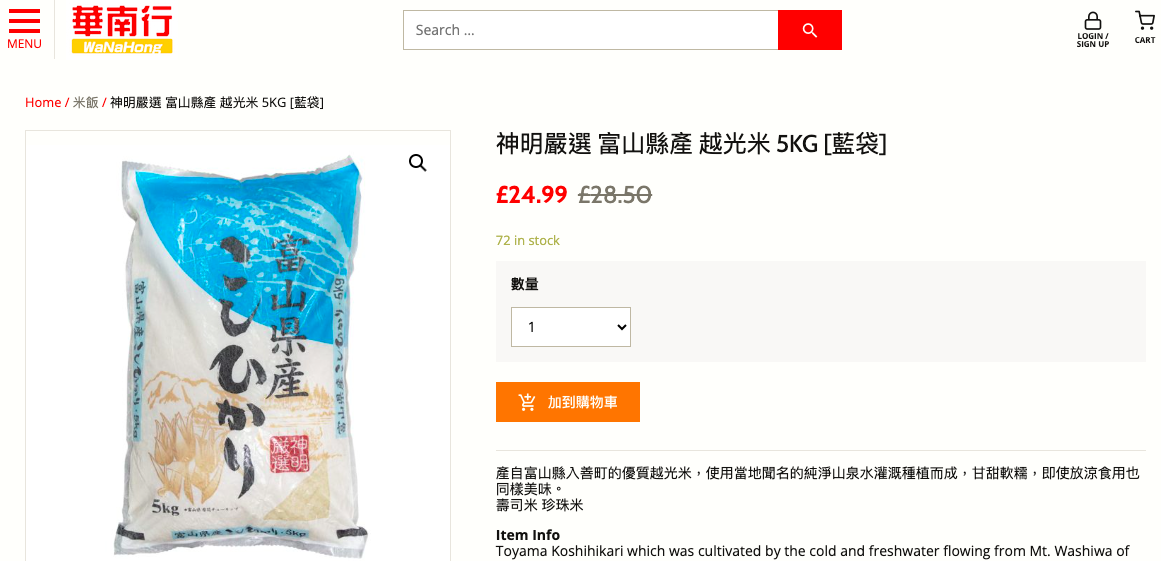Click the 72 in stock text
1161x561 pixels.
click(x=528, y=241)
